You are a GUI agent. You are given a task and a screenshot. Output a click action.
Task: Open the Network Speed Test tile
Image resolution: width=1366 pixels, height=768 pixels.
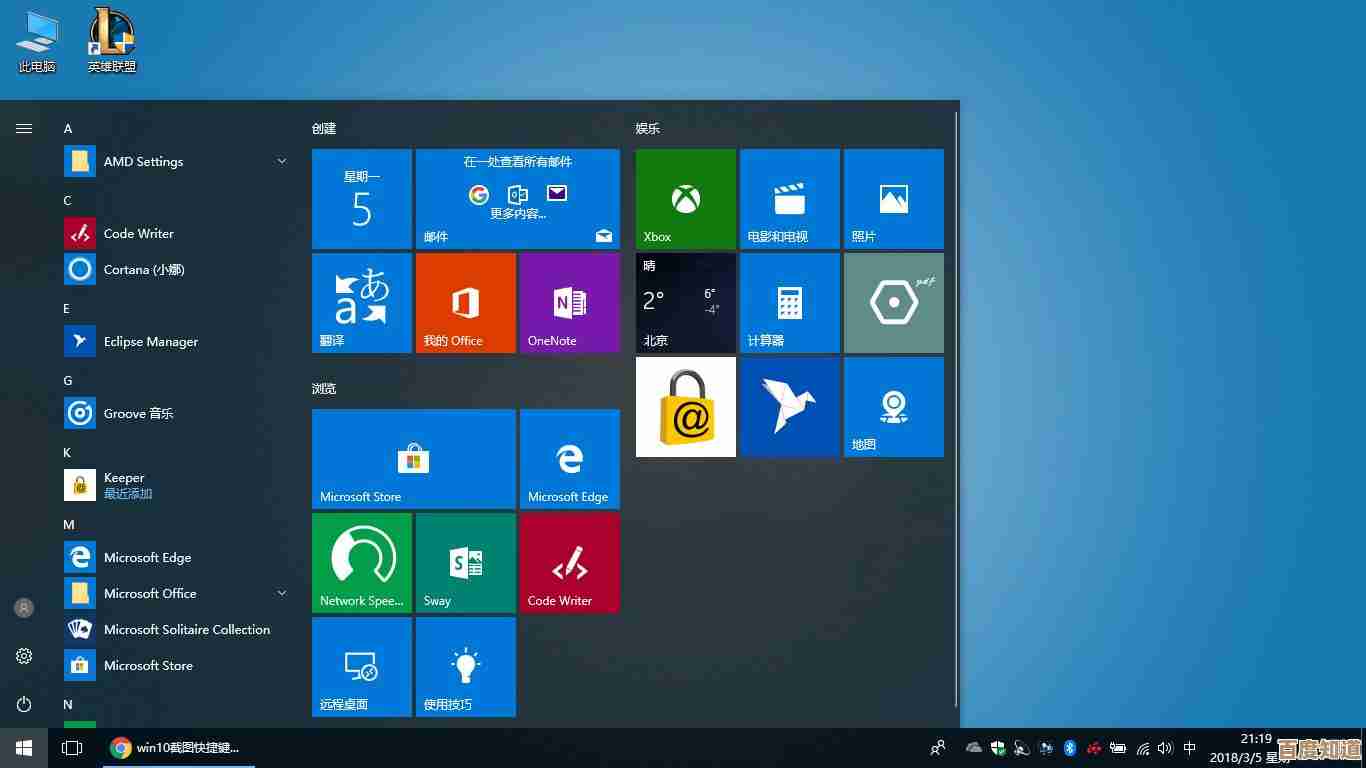(x=362, y=563)
